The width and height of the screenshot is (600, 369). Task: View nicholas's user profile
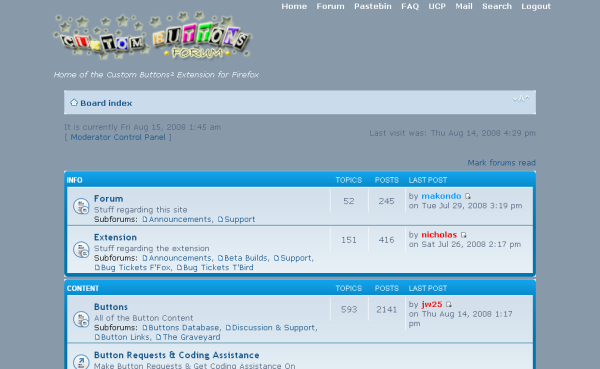439,235
